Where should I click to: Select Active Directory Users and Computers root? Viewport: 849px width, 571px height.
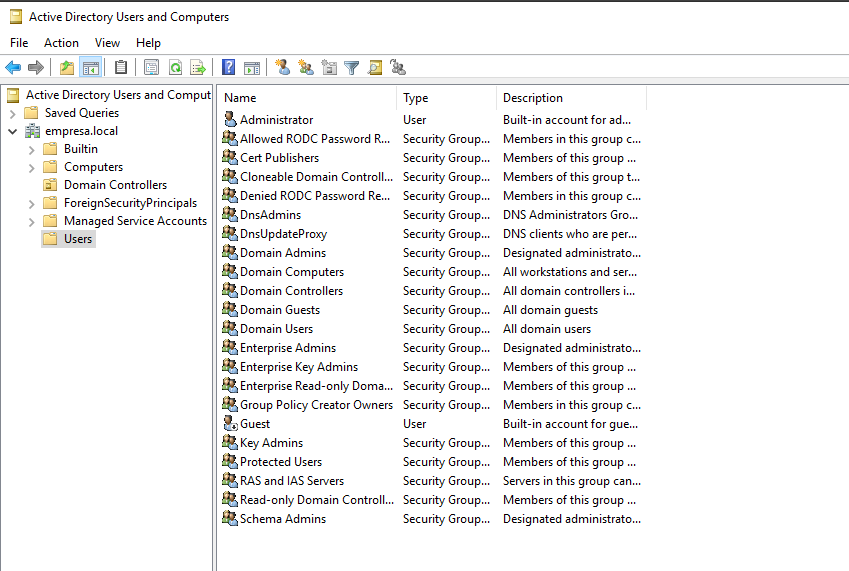[118, 95]
